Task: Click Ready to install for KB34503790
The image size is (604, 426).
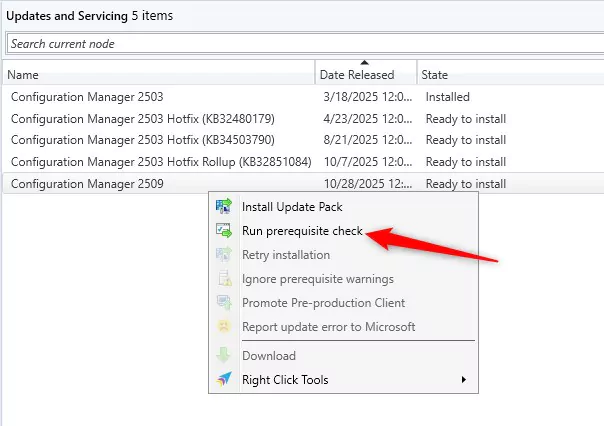Action: point(466,140)
